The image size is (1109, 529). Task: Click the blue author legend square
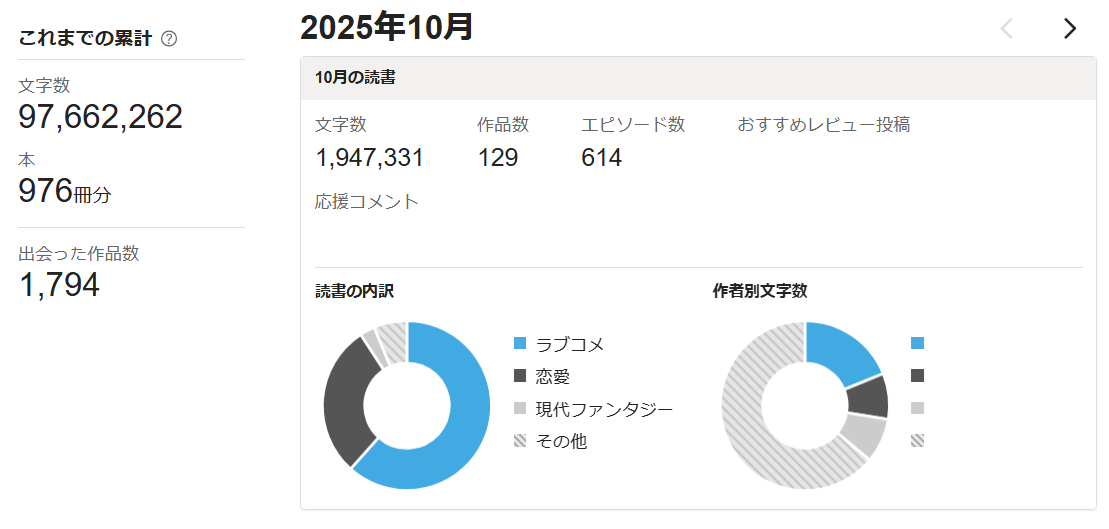[x=918, y=343]
